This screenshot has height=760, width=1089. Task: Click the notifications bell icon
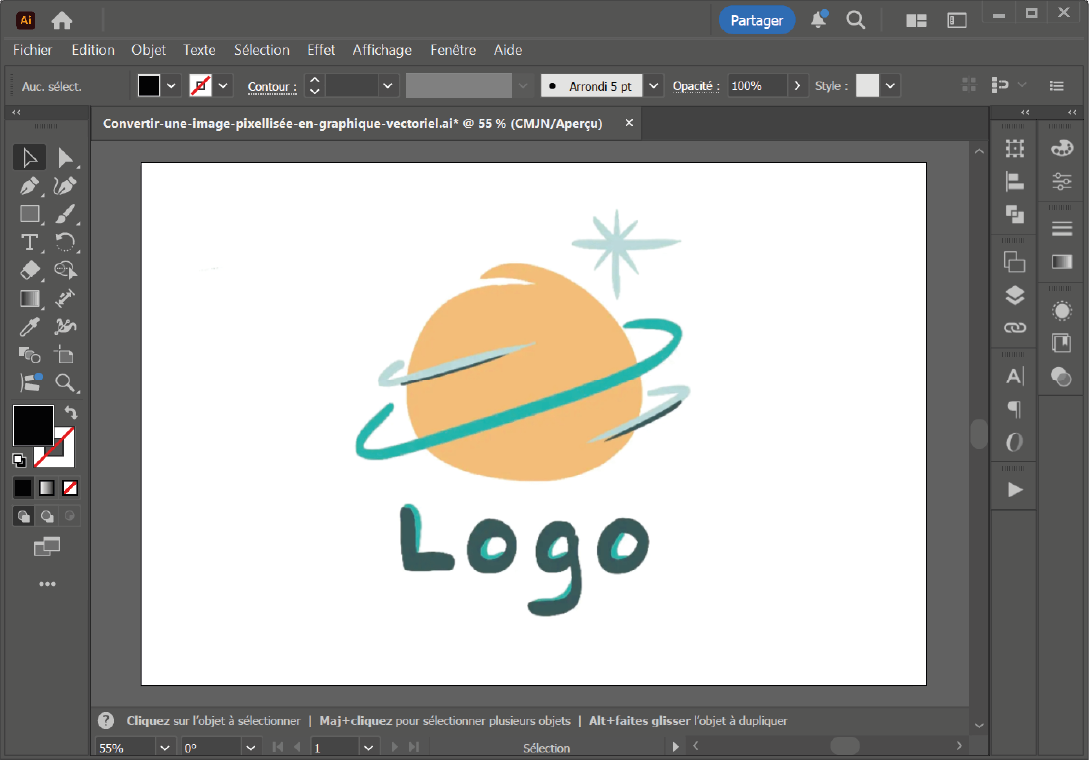pos(819,20)
